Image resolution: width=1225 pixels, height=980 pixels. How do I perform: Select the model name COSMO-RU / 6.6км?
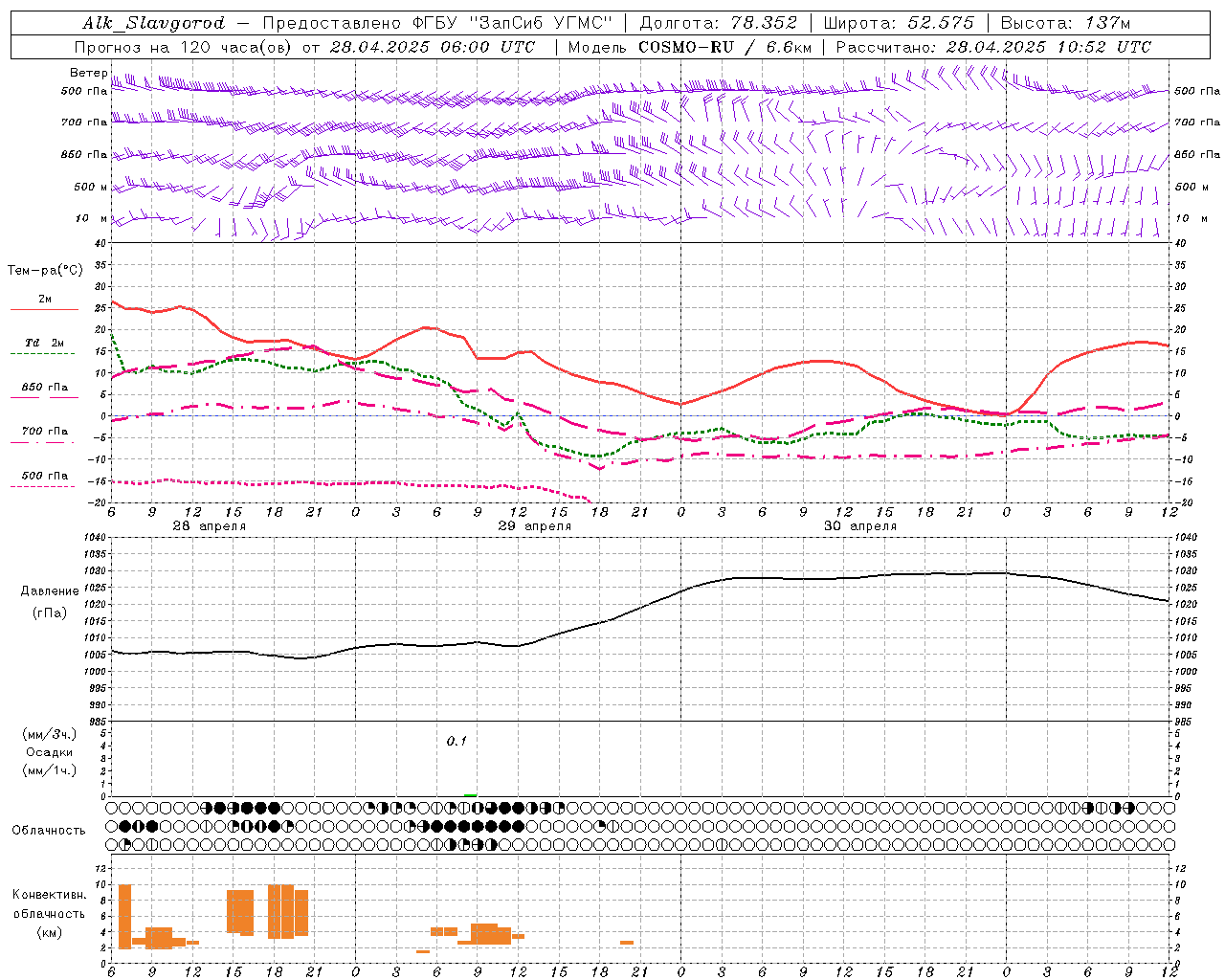tap(725, 47)
